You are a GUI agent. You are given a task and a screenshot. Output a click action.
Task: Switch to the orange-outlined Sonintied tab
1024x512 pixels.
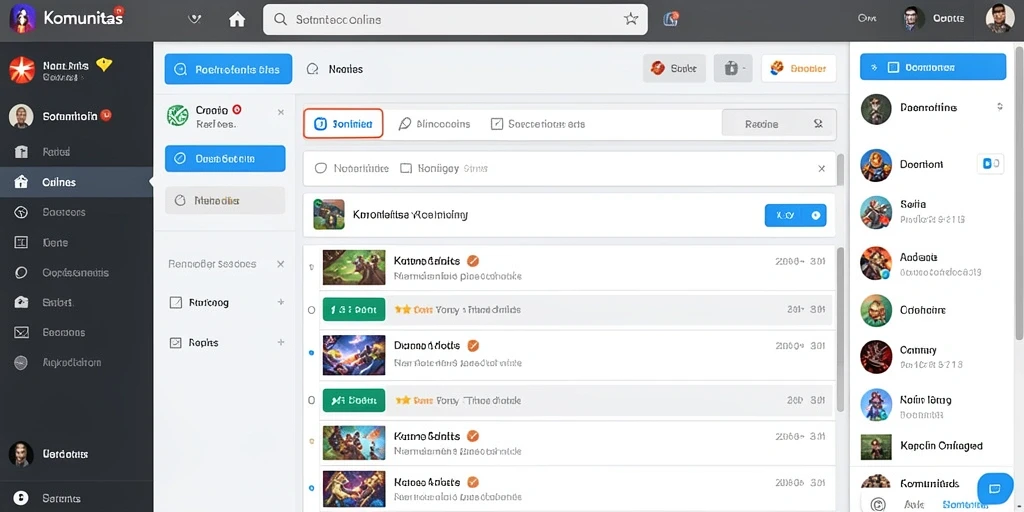coord(344,123)
